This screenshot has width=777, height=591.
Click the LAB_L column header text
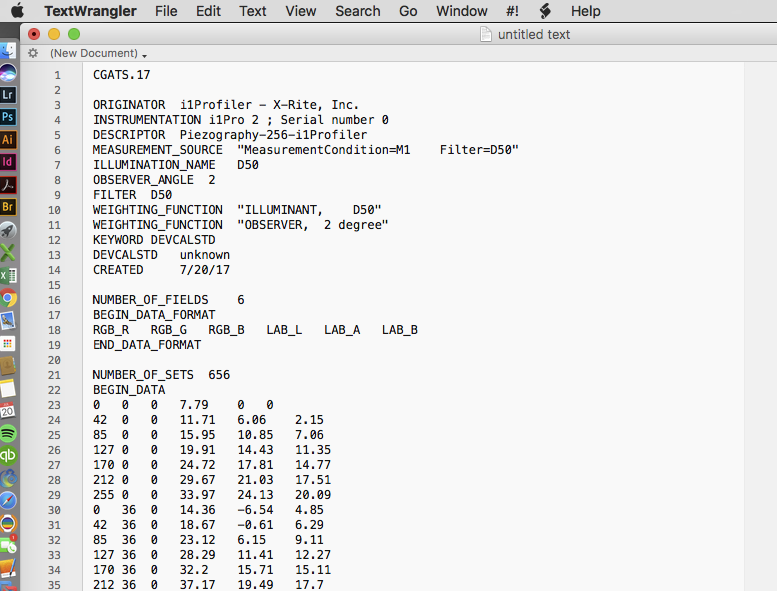tap(284, 330)
